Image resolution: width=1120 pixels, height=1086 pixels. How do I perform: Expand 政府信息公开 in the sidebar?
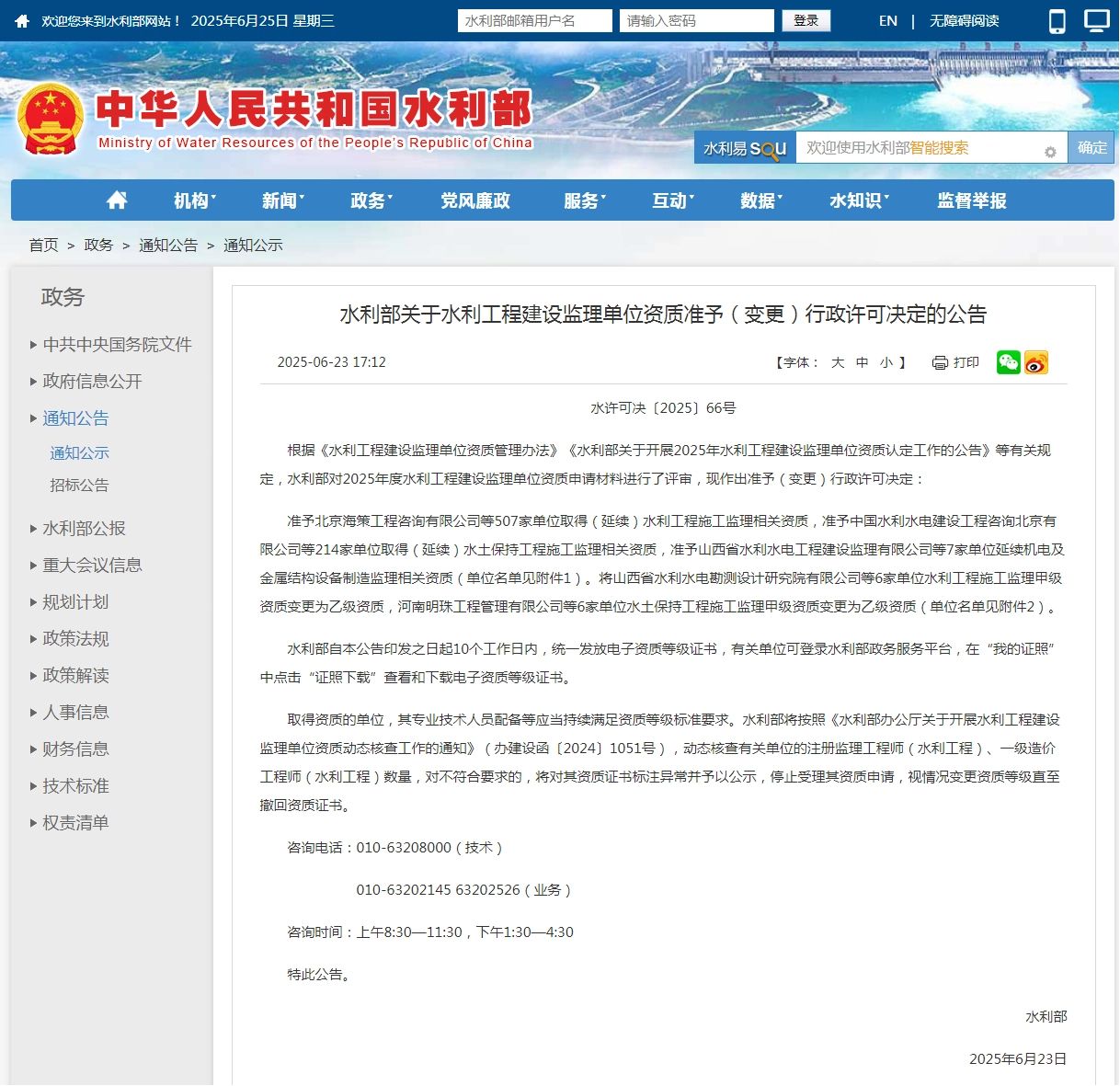tap(92, 381)
